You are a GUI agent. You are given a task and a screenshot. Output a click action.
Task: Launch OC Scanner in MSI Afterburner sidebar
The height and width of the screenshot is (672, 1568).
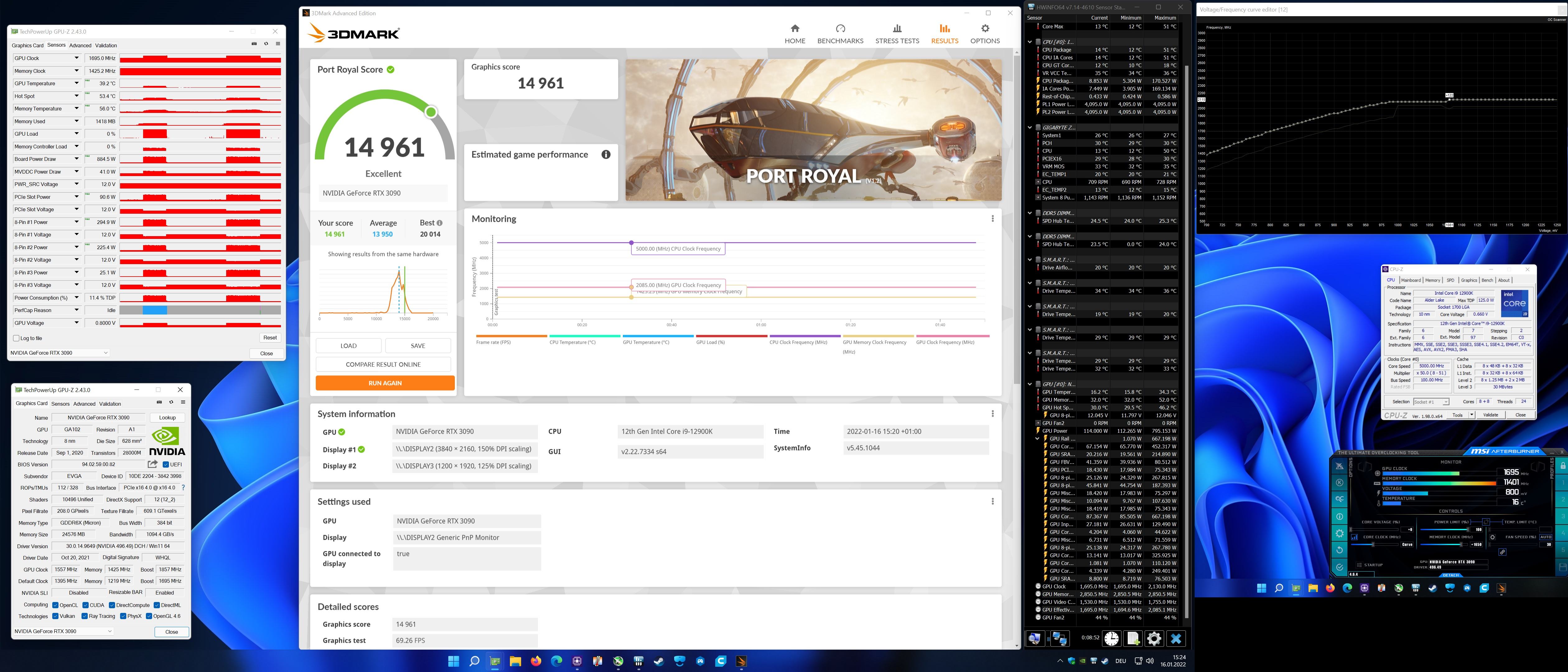(1340, 499)
